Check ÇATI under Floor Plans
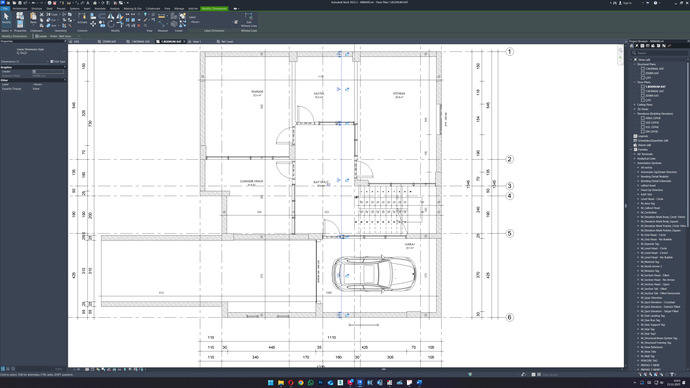This screenshot has width=690, height=388. click(x=643, y=100)
